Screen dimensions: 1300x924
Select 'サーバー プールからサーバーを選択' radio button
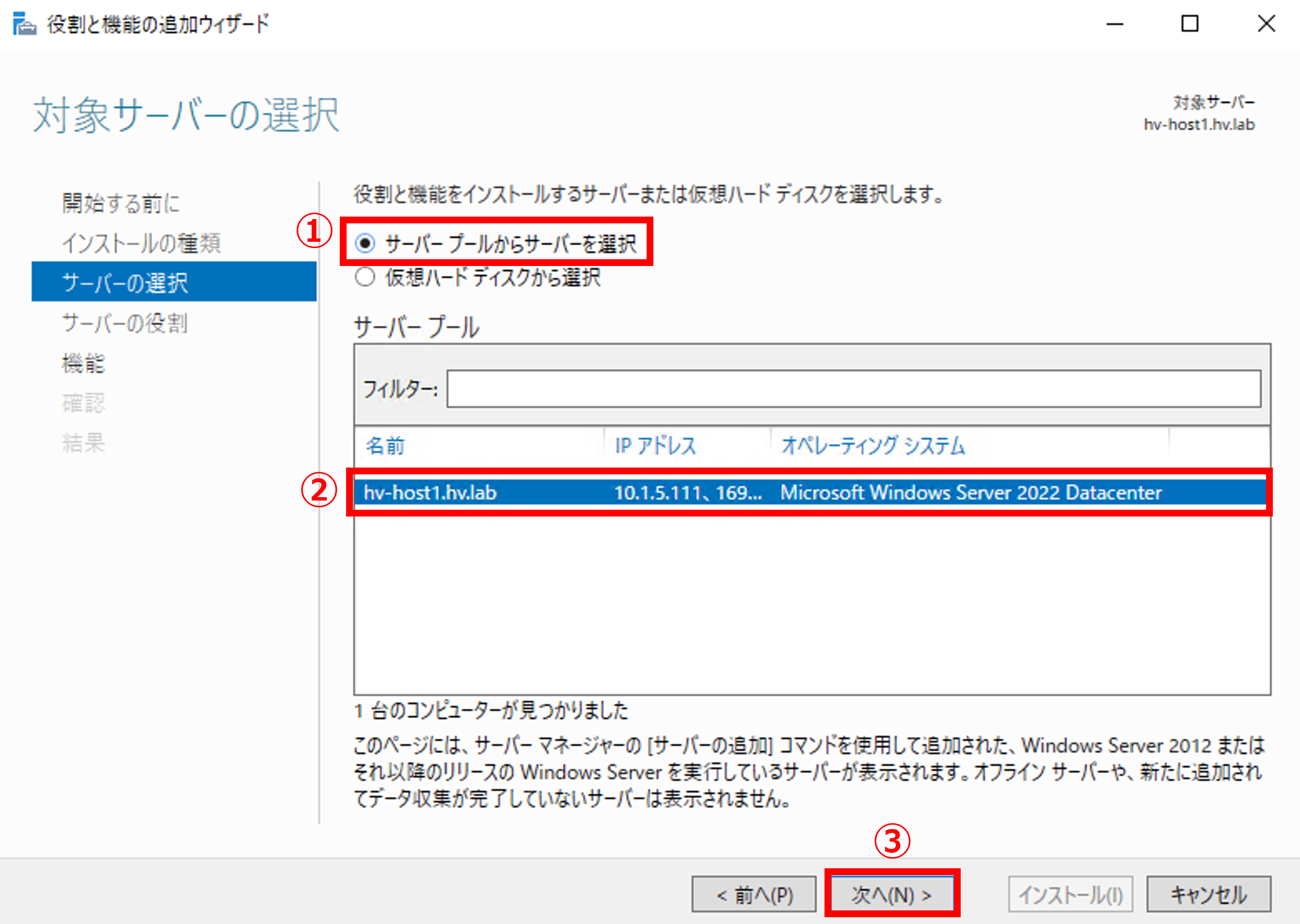(x=365, y=244)
